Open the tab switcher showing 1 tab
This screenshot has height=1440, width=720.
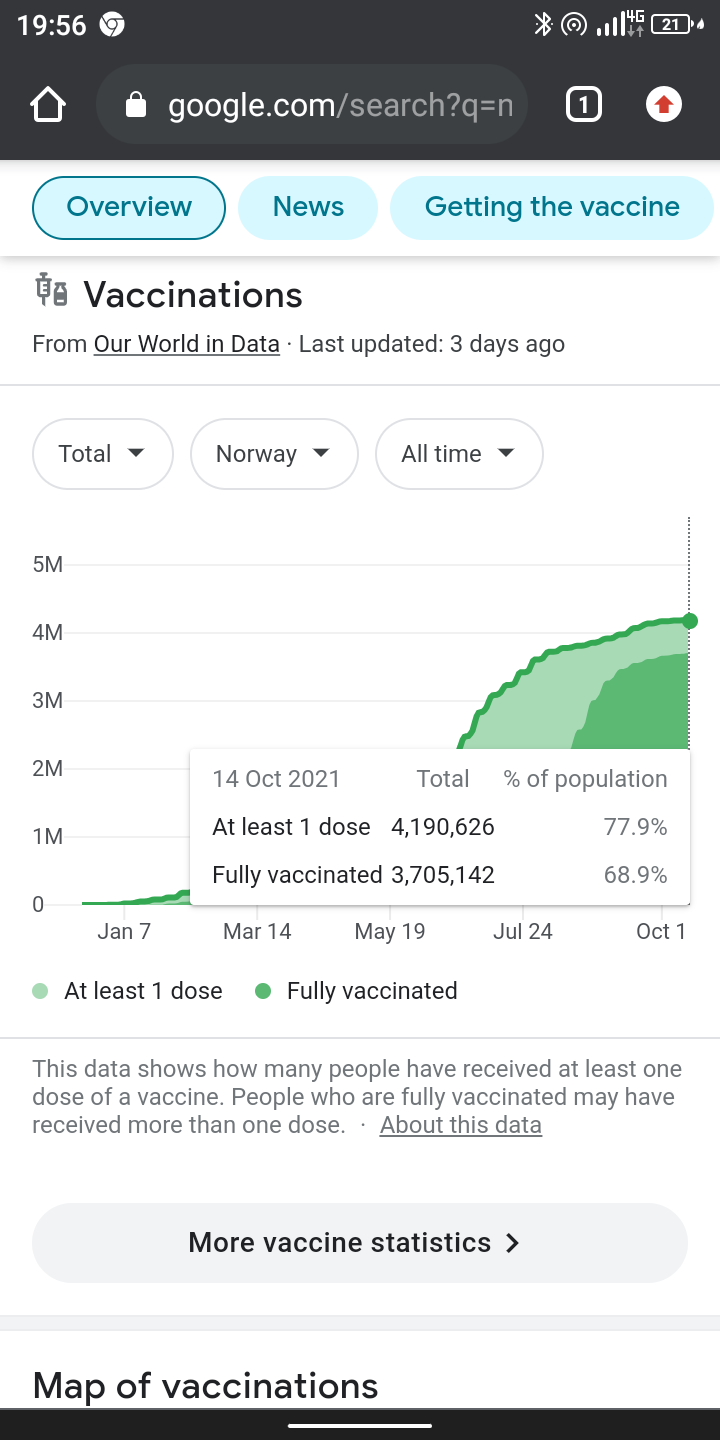pos(584,105)
